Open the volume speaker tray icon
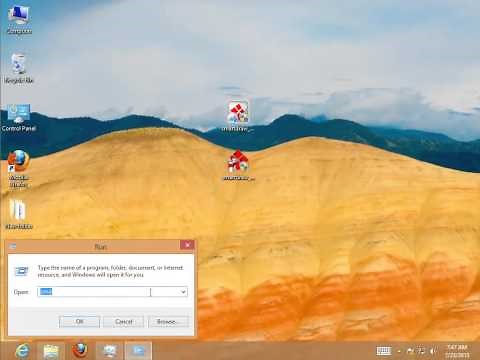 (433, 351)
